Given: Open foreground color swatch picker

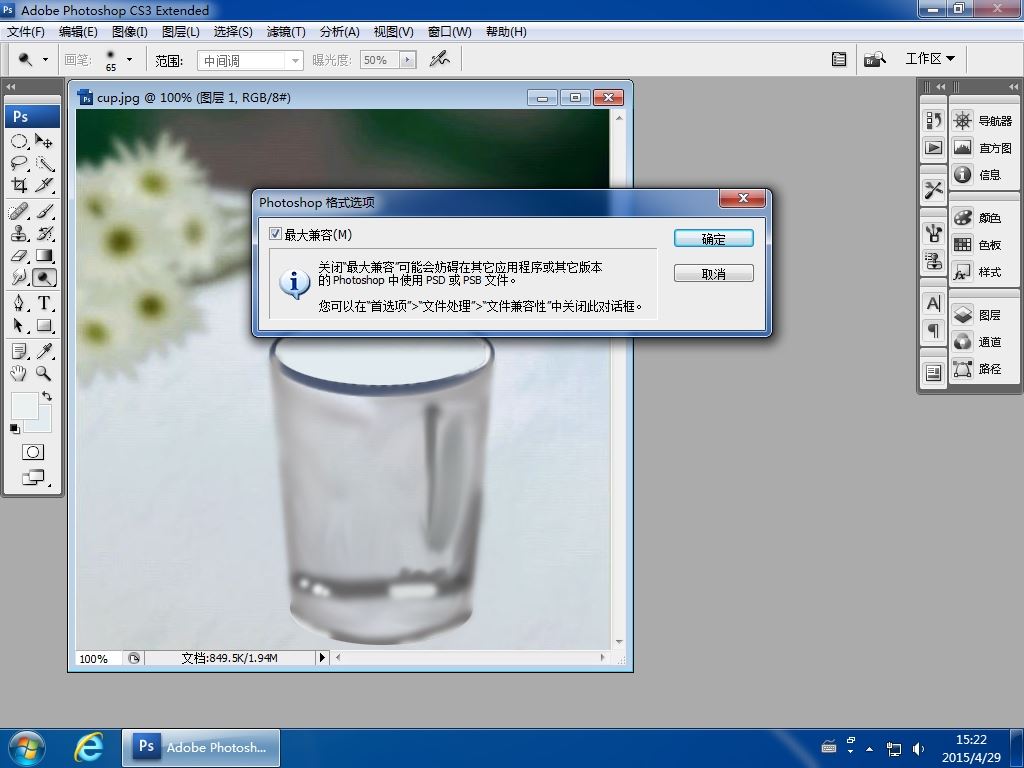Looking at the screenshot, I should [24, 406].
